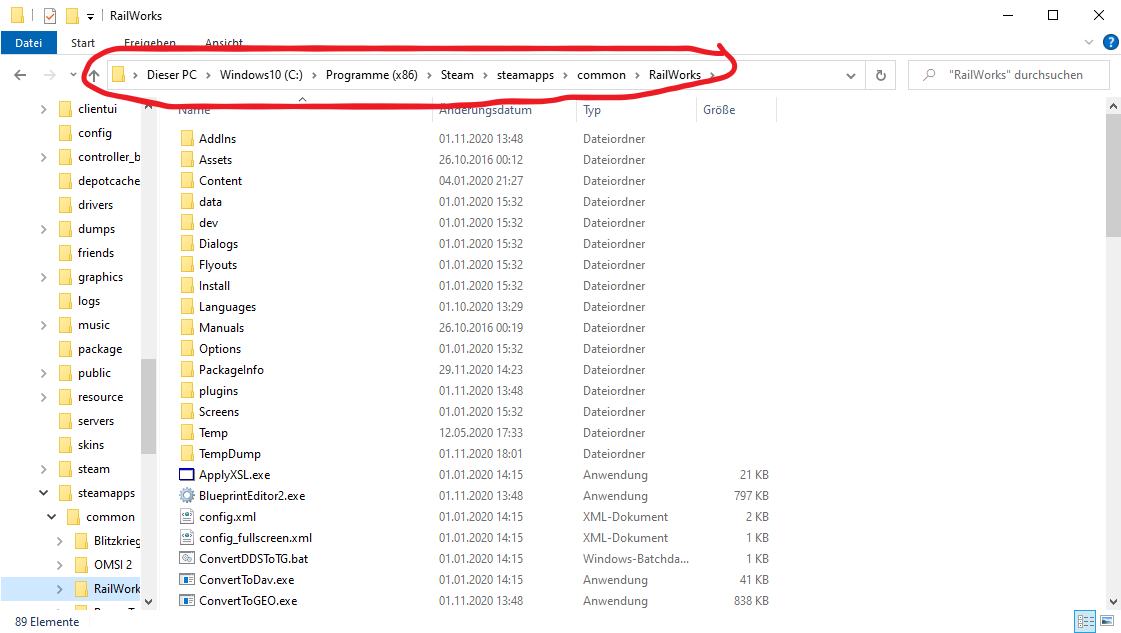Select the ConvertDDSToTG.bat file icon
Image resolution: width=1121 pixels, height=633 pixels.
pos(187,559)
